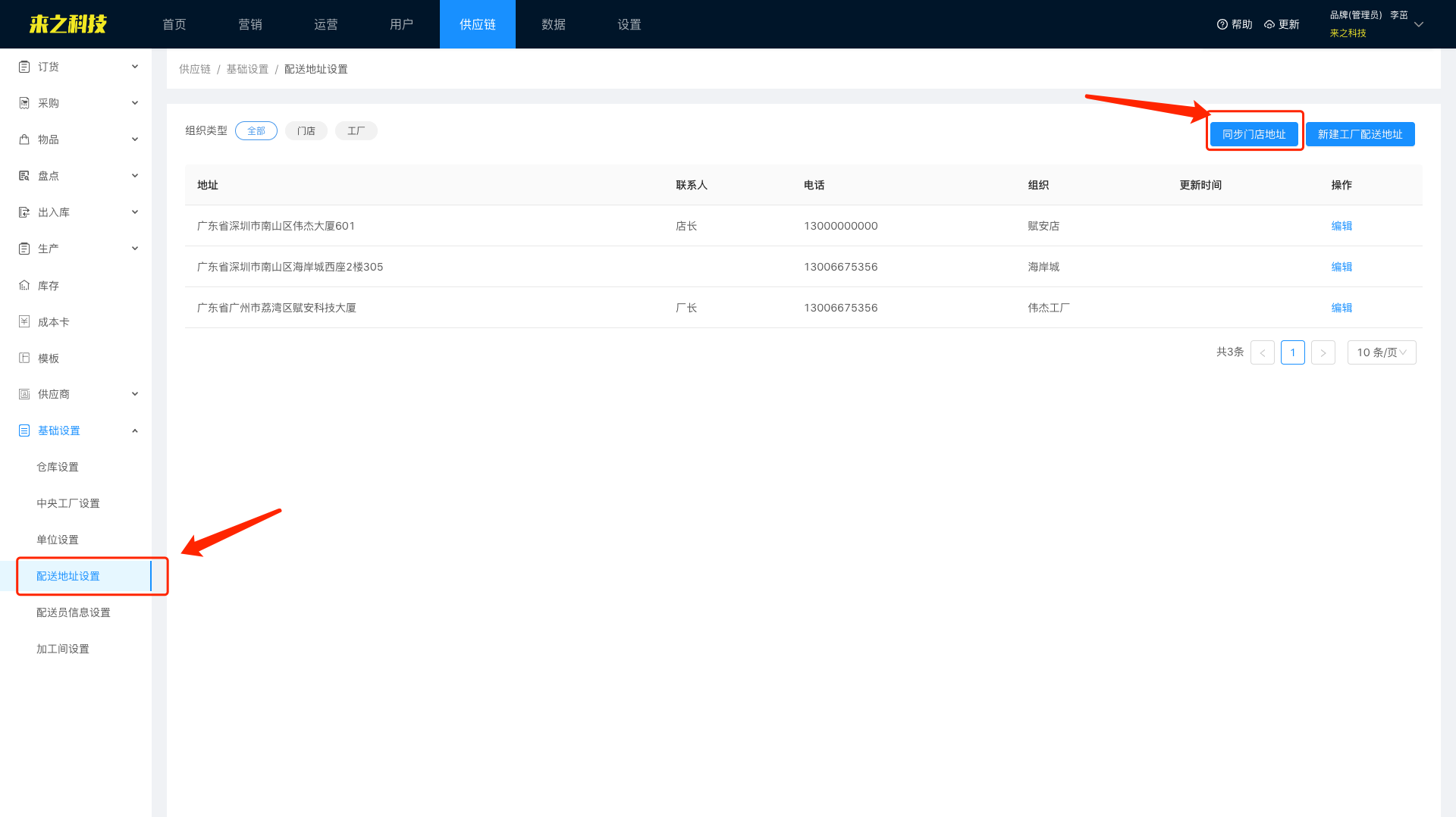This screenshot has width=1456, height=817.
Task: Open the 运营 top menu
Action: pyautogui.click(x=326, y=24)
